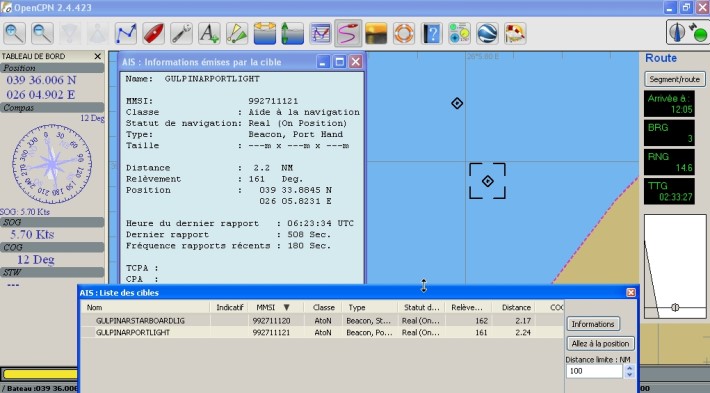710x393 pixels.
Task: Toggle the sunset color scheme icon
Action: pos(376,33)
